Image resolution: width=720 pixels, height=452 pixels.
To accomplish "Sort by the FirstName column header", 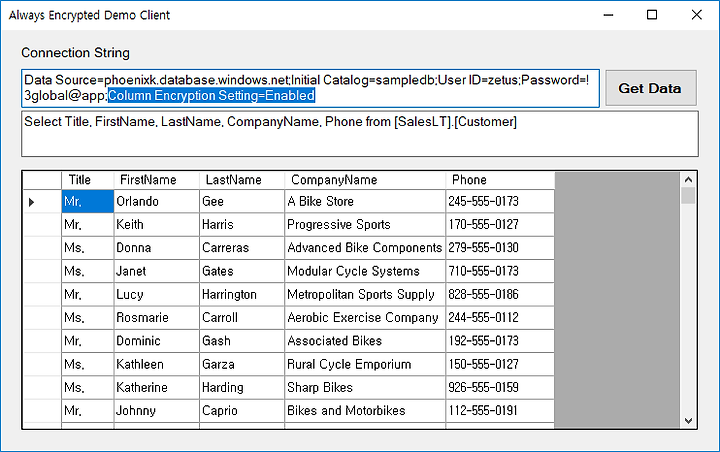I will (157, 180).
